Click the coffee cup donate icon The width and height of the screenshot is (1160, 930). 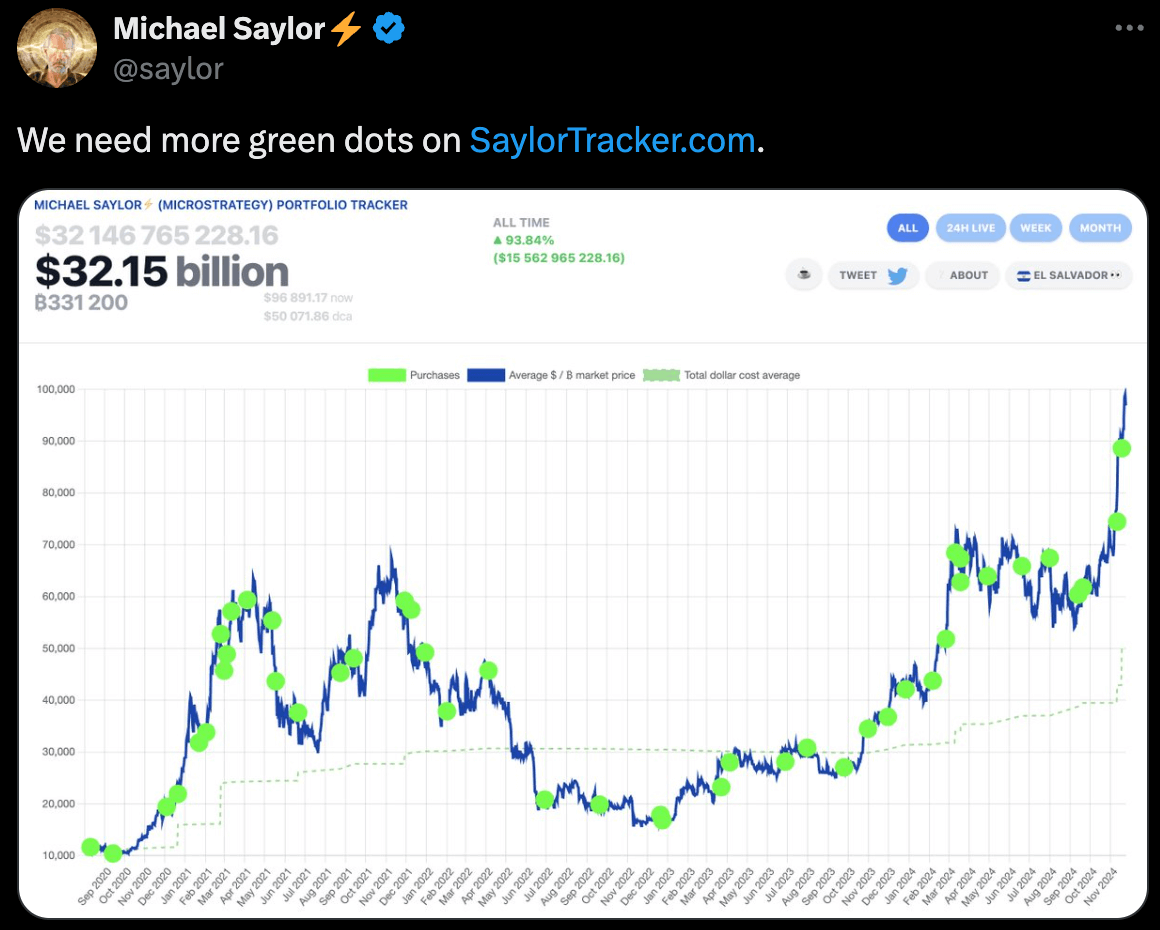(x=803, y=274)
